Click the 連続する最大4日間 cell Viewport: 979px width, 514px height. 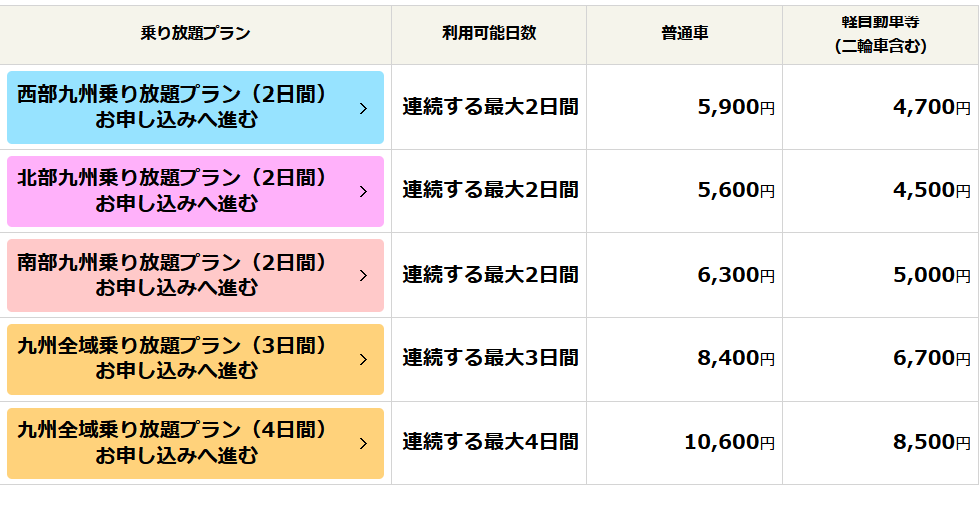[490, 442]
